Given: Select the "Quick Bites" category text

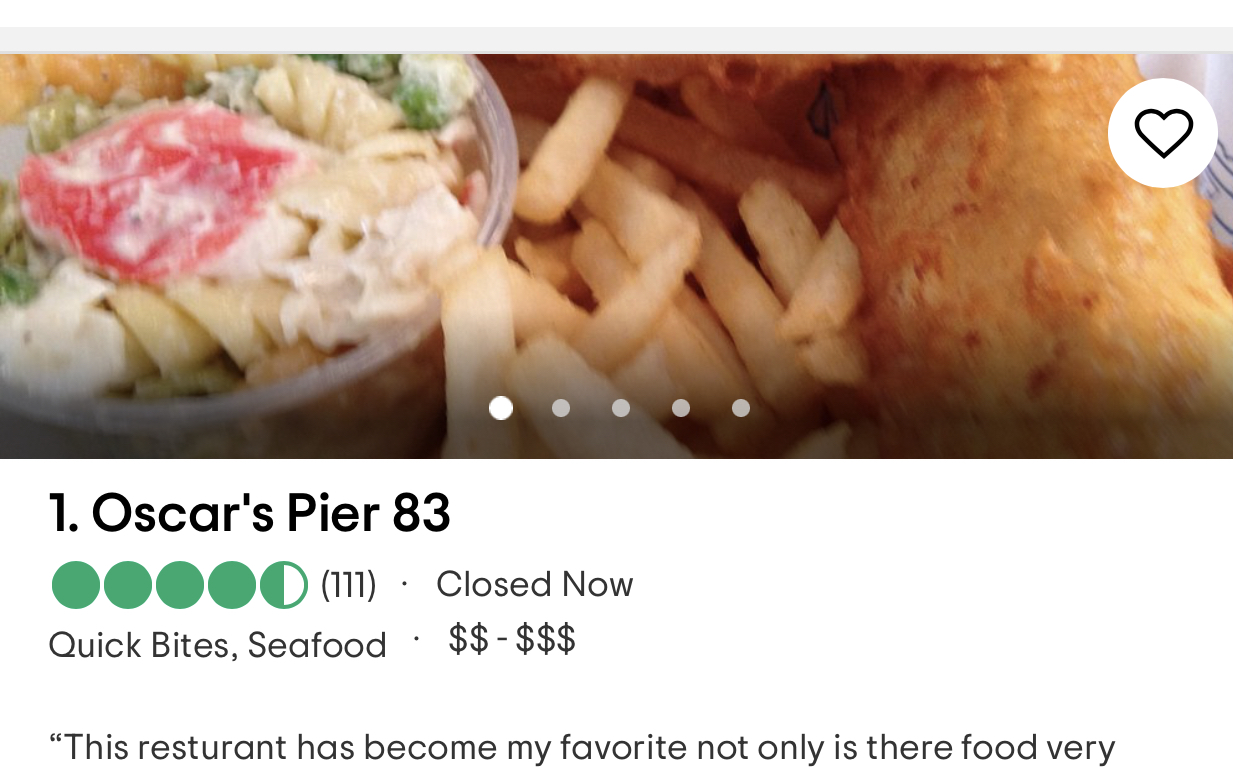Looking at the screenshot, I should click(x=142, y=645).
